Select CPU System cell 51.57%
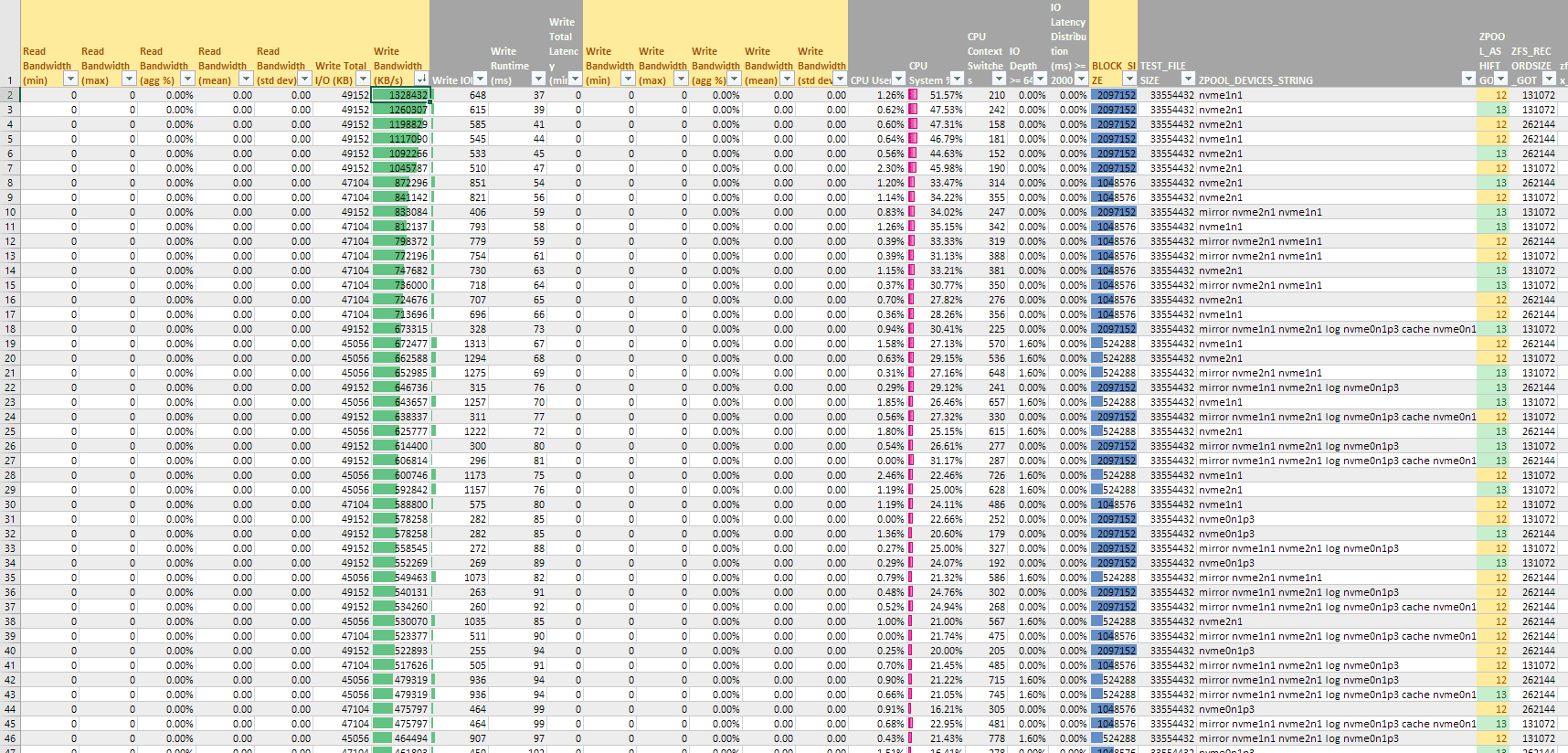The height and width of the screenshot is (753, 1568). [936, 95]
